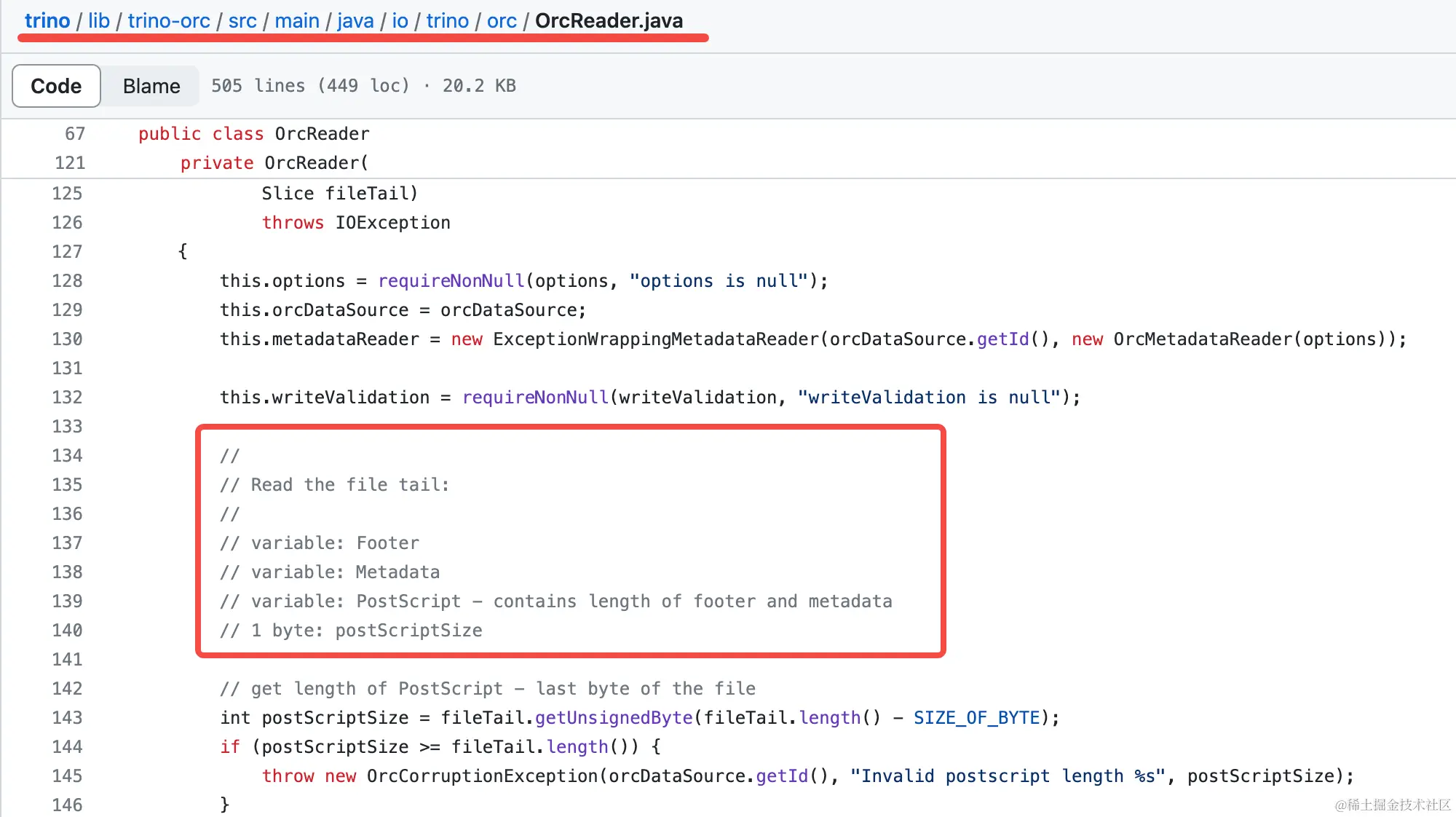Click the io breadcrumb folder

[400, 21]
